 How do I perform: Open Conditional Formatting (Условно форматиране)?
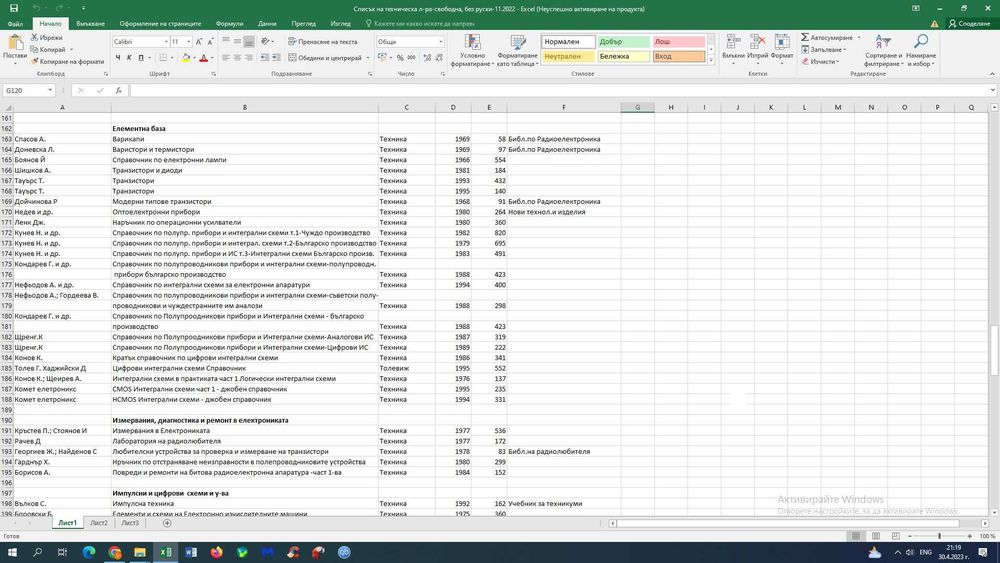[x=473, y=50]
